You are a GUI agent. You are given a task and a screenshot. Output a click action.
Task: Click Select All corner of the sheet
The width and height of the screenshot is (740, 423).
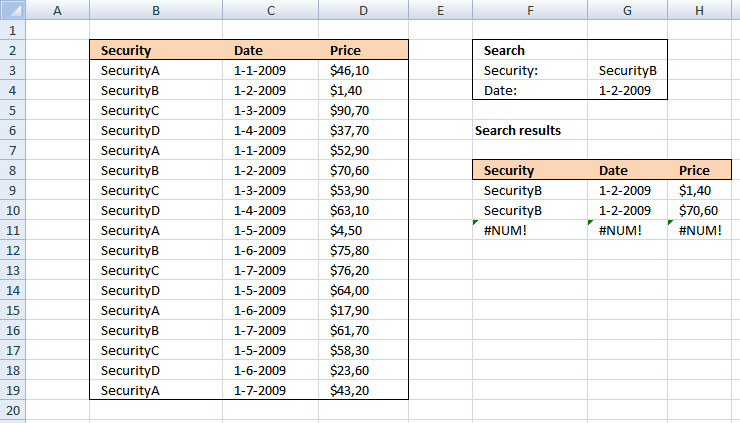click(x=10, y=11)
